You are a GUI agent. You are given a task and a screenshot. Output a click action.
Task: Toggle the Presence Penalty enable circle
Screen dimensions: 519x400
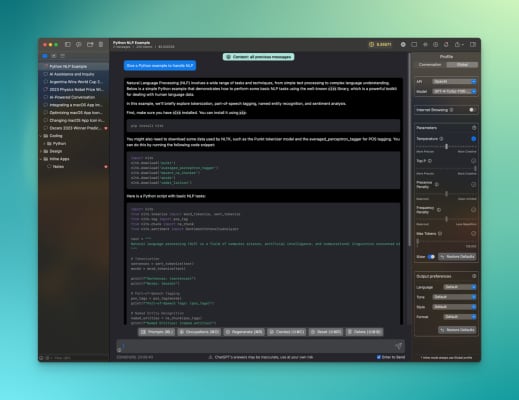[x=474, y=185]
